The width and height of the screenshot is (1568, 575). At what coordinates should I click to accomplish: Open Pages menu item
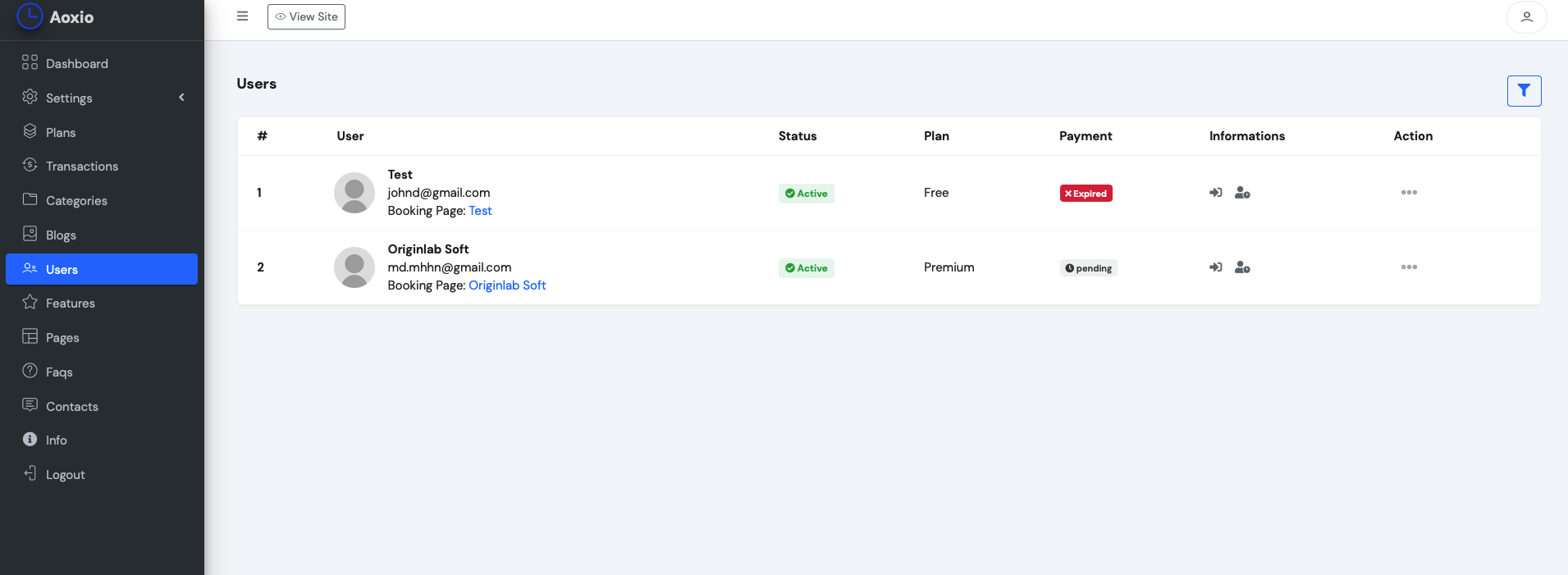tap(102, 337)
